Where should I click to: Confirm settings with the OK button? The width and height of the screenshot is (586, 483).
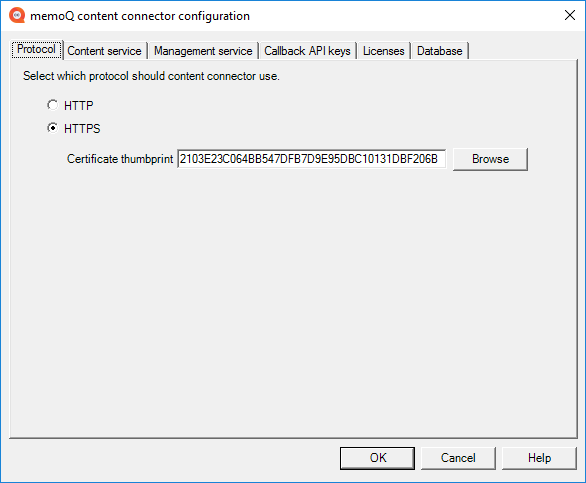377,458
